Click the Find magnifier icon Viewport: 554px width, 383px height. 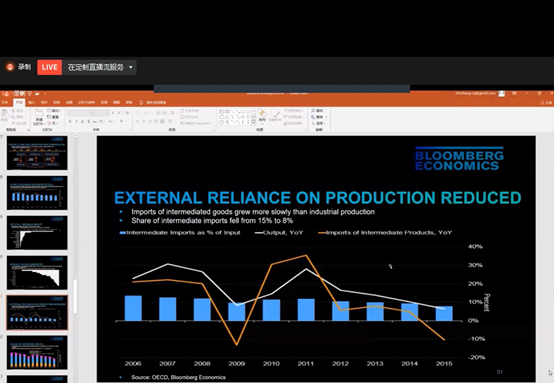point(313,111)
